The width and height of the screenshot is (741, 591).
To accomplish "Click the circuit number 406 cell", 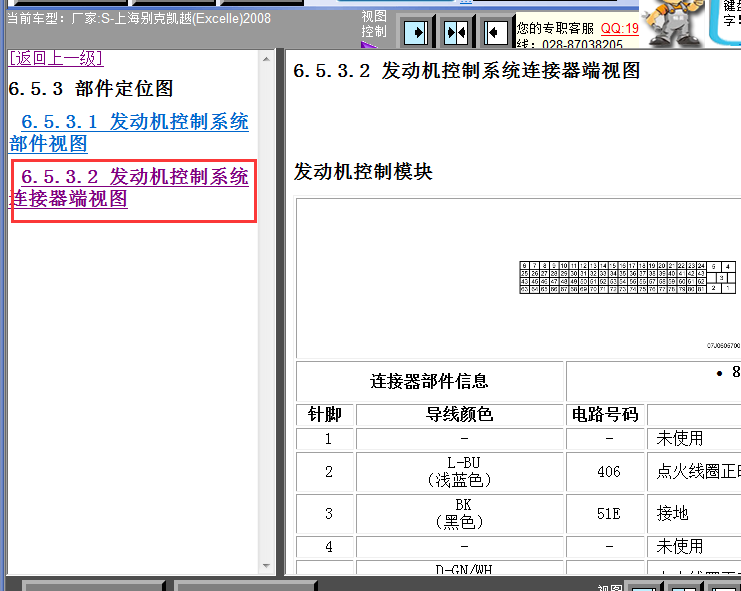I will [x=607, y=471].
